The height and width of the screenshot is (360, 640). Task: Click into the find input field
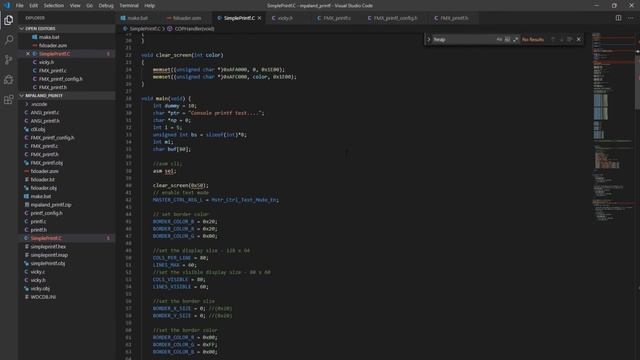point(463,40)
